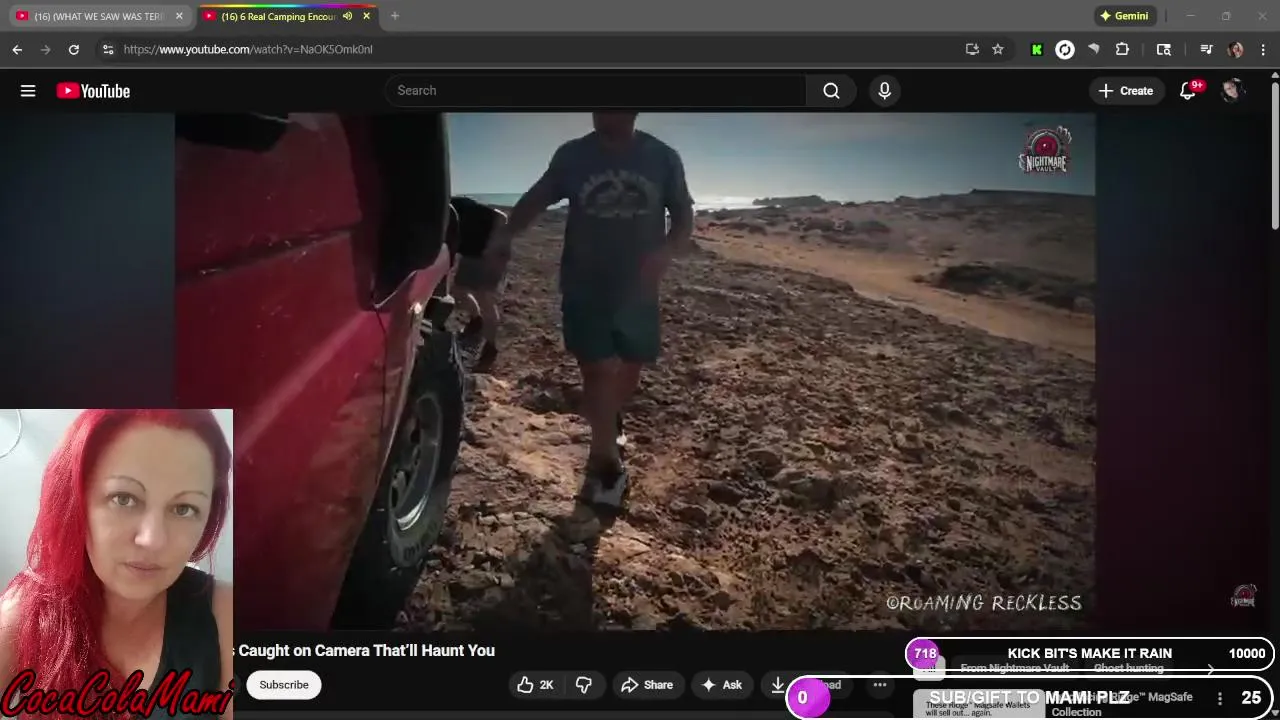View site information icon in address bar
Screen dimensions: 1280x720
(x=108, y=49)
